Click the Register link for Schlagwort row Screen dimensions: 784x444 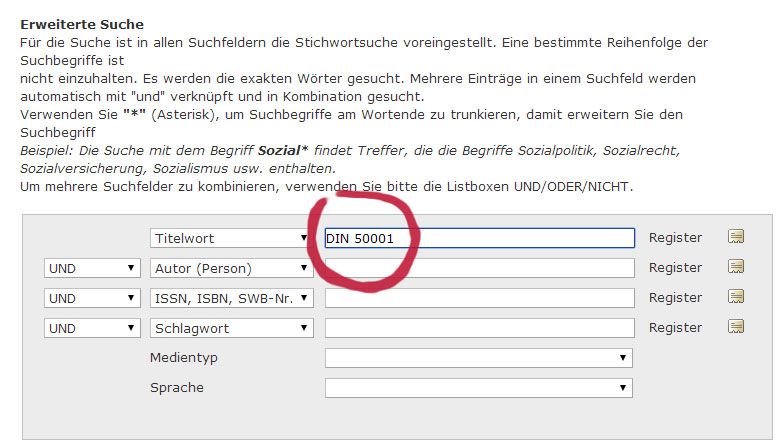click(675, 328)
